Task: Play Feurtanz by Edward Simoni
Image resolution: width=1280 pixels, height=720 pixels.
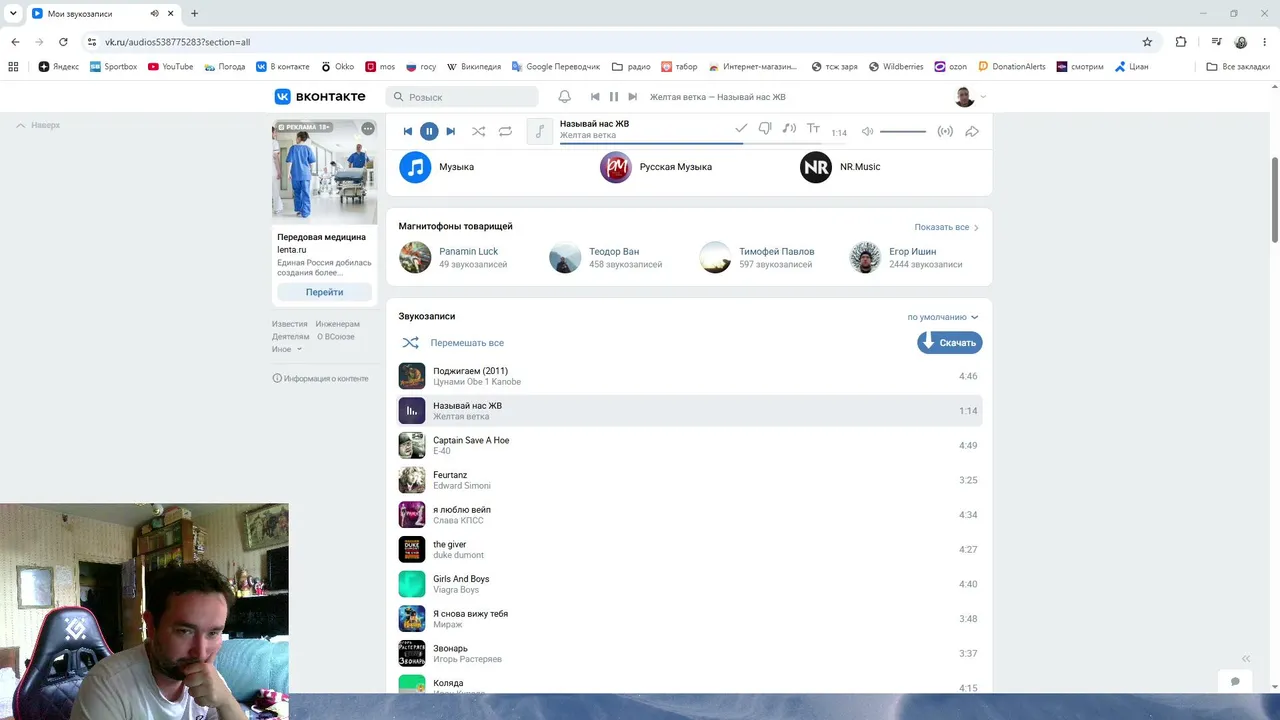Action: coord(690,480)
